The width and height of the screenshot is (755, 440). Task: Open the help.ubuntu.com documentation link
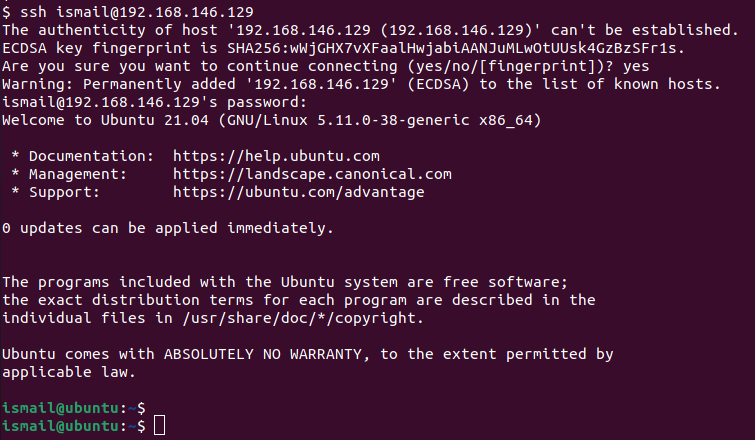click(x=276, y=156)
